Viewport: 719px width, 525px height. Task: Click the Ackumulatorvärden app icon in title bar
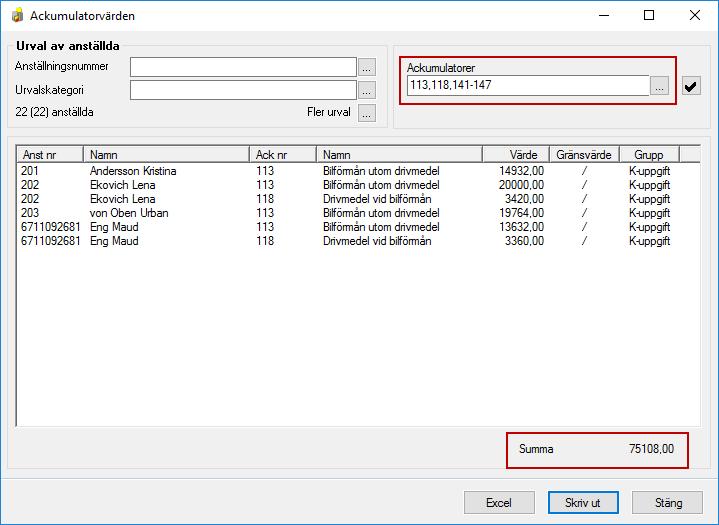point(17,16)
